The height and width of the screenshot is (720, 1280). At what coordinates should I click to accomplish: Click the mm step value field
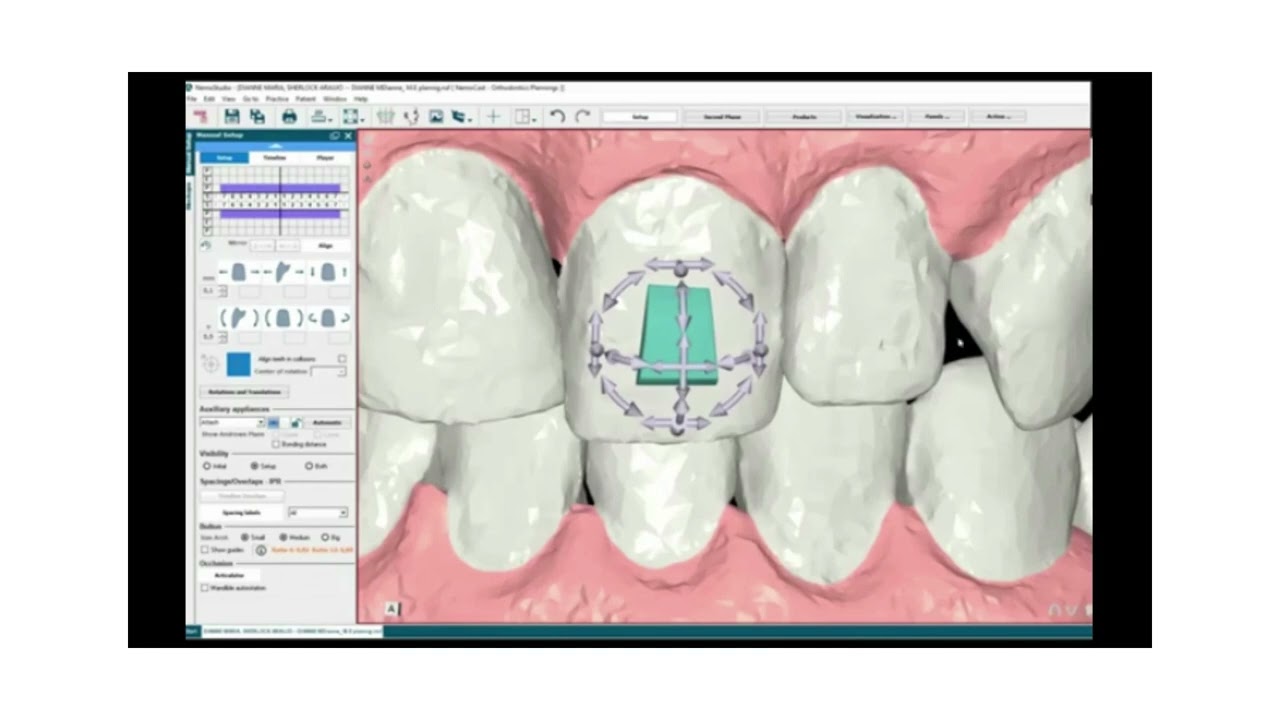coord(208,291)
